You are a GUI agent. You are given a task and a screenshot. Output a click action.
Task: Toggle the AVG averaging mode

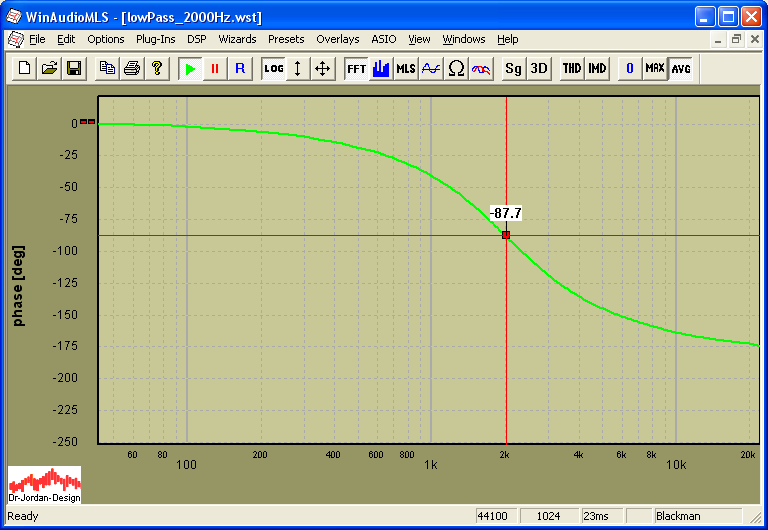pos(681,68)
